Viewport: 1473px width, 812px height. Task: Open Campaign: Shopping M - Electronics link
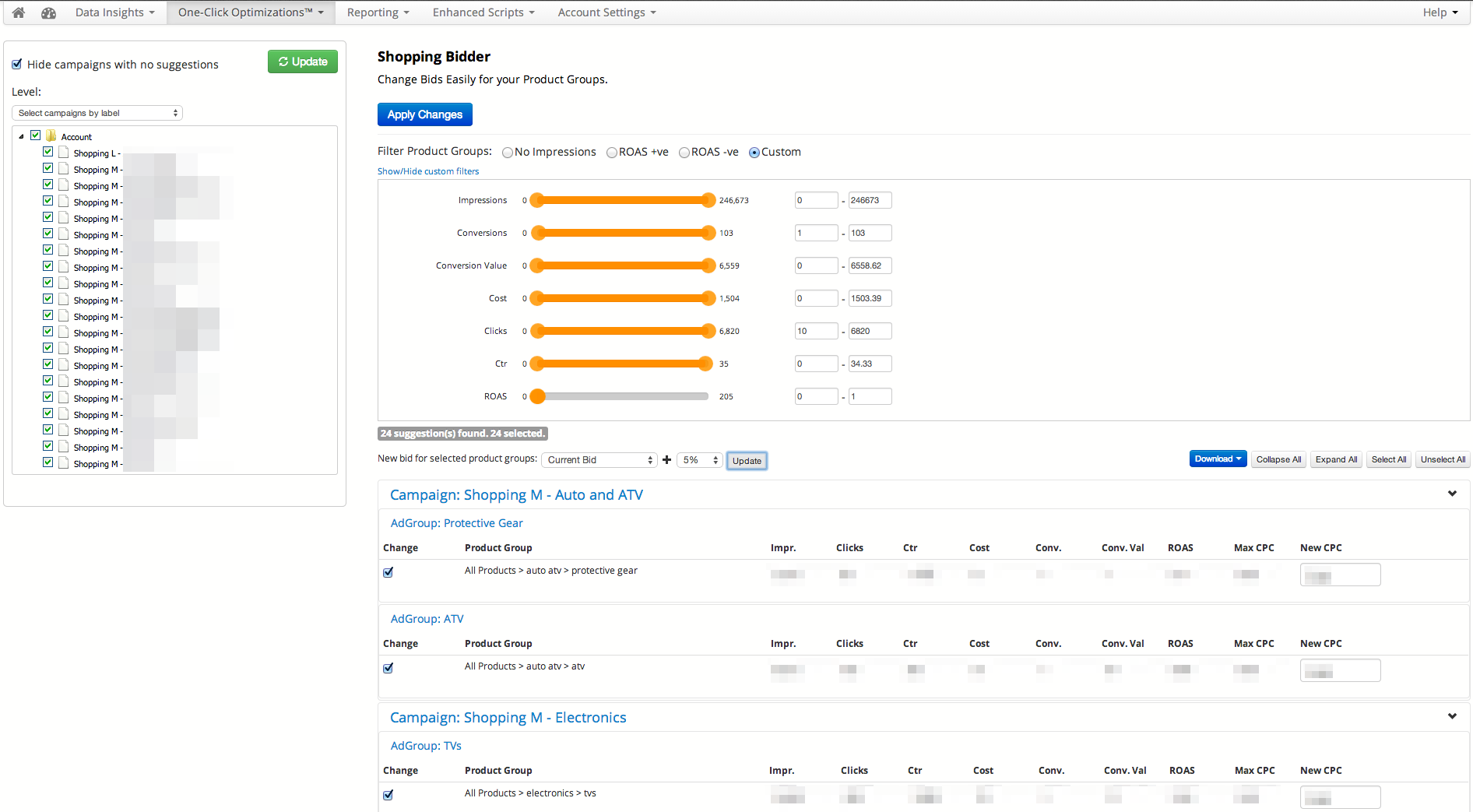pyautogui.click(x=508, y=718)
